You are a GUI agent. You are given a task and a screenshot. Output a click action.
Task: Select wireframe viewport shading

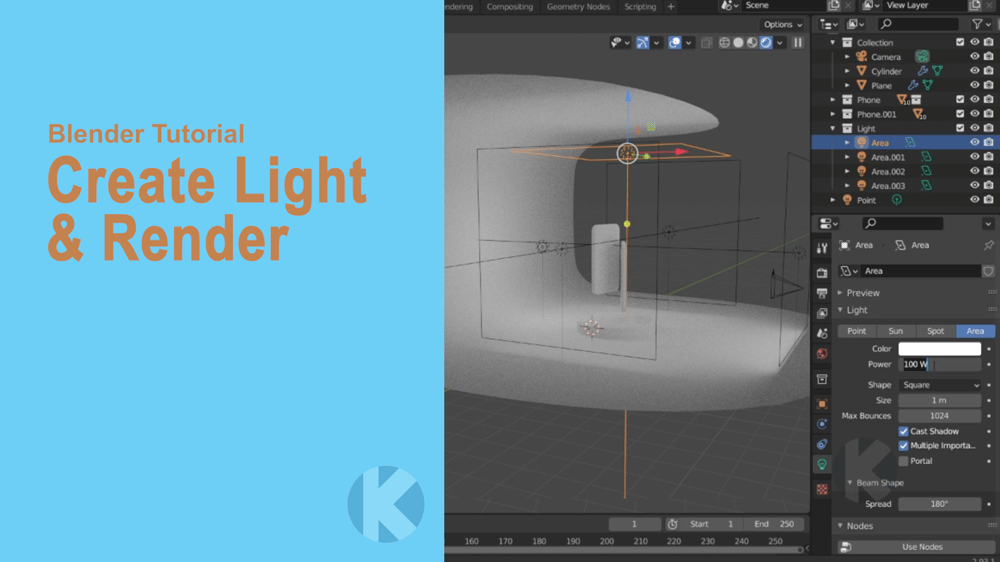coord(724,43)
